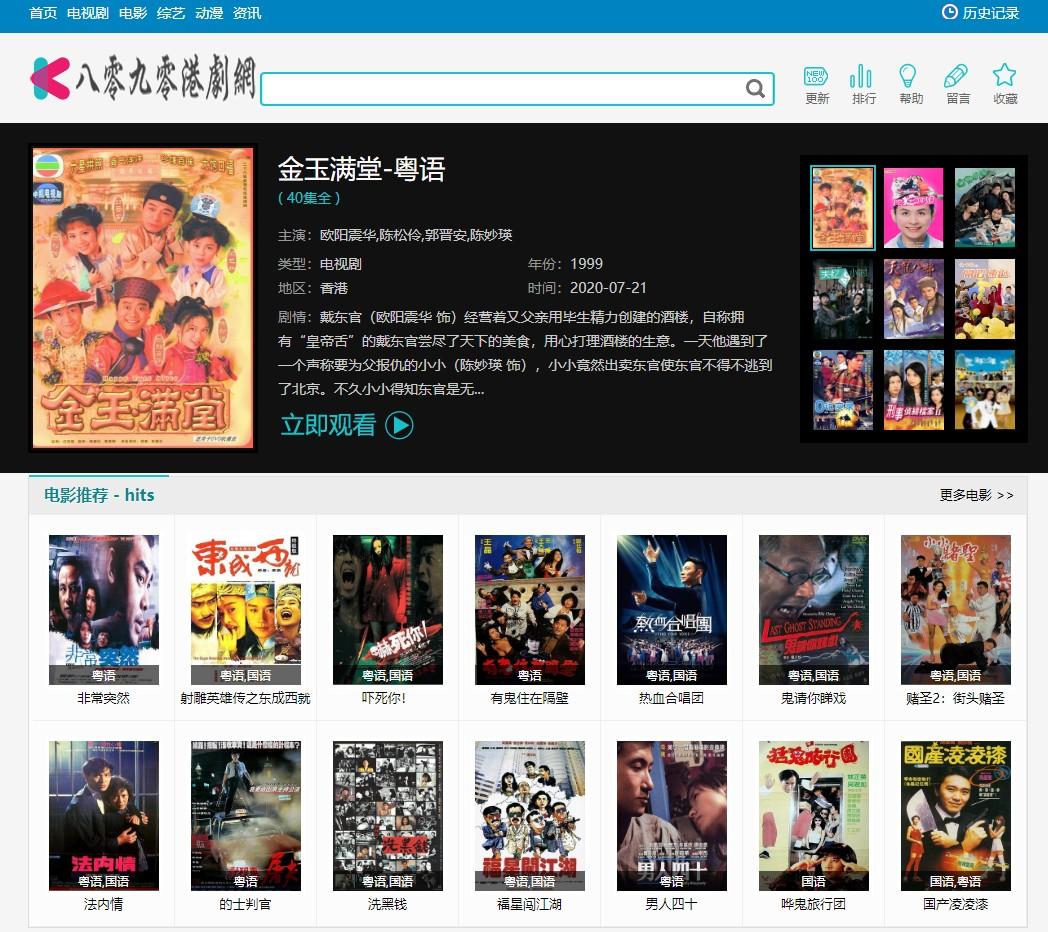
Task: Open the 排行 ranking chart icon
Action: click(863, 77)
